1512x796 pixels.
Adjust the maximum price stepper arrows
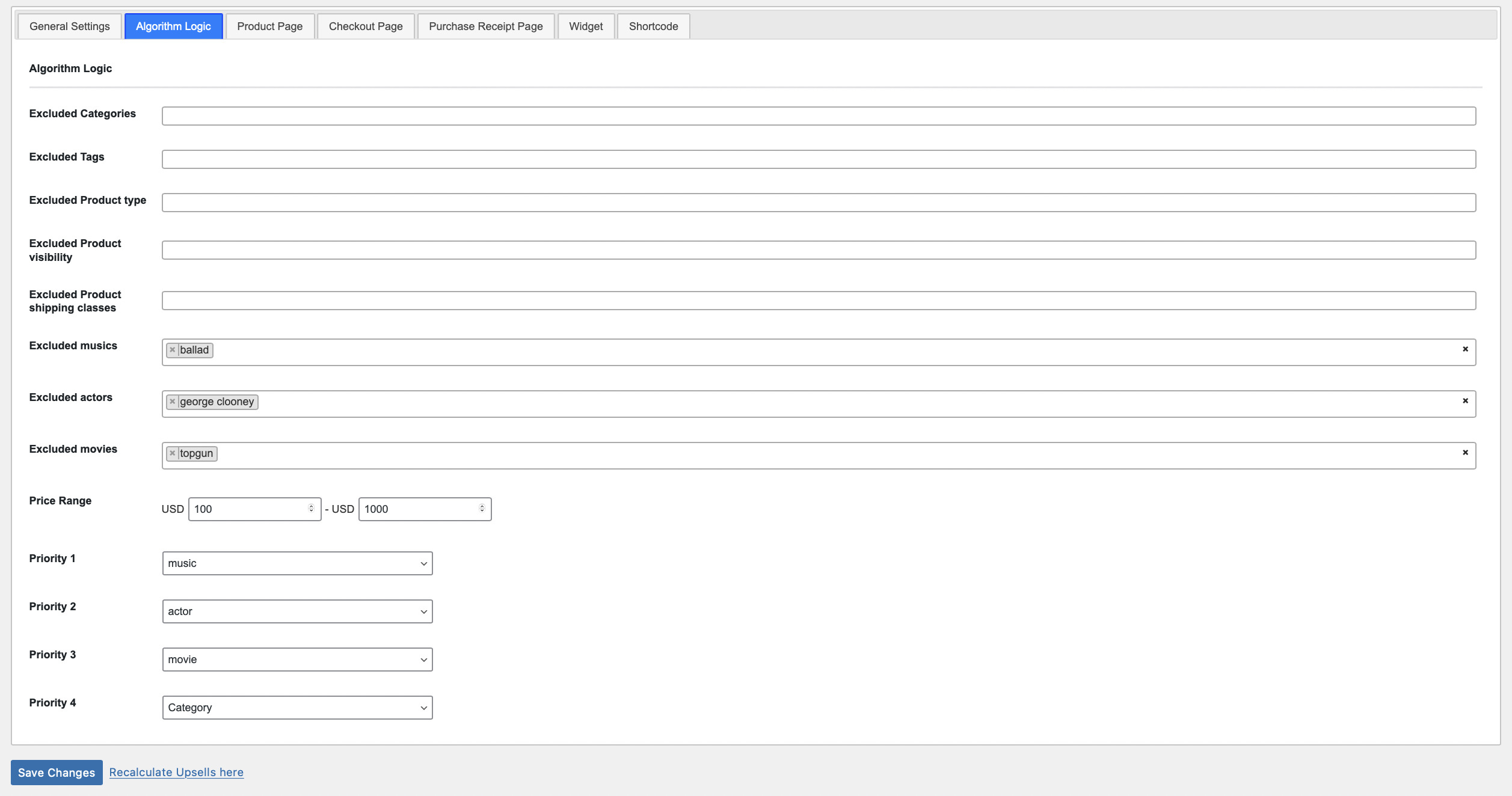[482, 509]
